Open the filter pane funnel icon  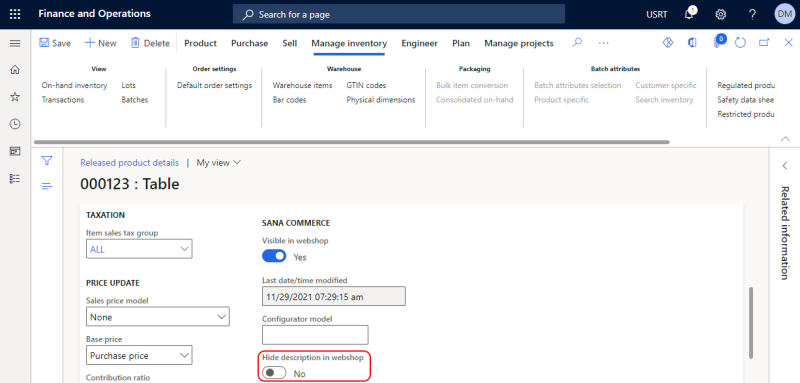pyautogui.click(x=47, y=161)
